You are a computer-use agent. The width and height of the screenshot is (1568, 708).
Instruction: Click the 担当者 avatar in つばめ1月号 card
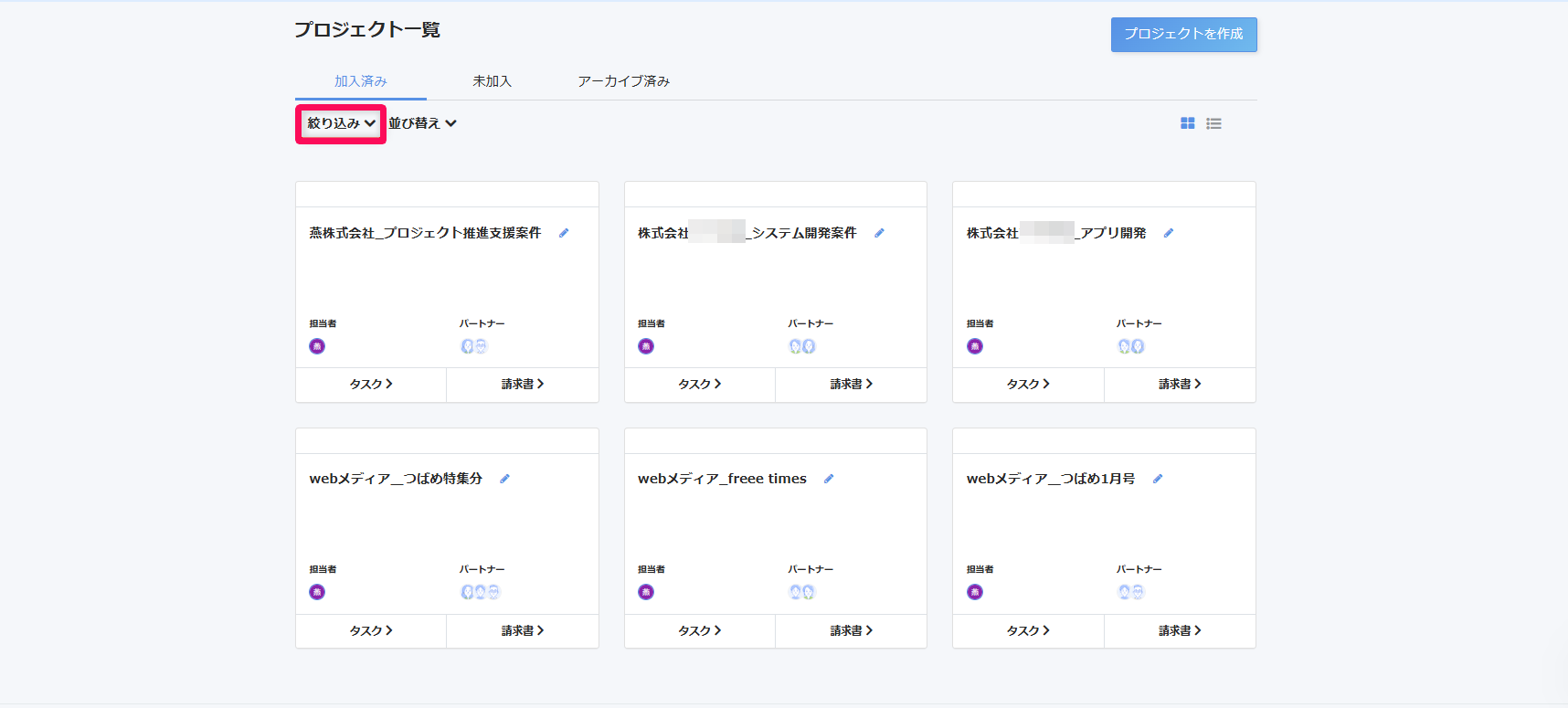click(x=975, y=592)
